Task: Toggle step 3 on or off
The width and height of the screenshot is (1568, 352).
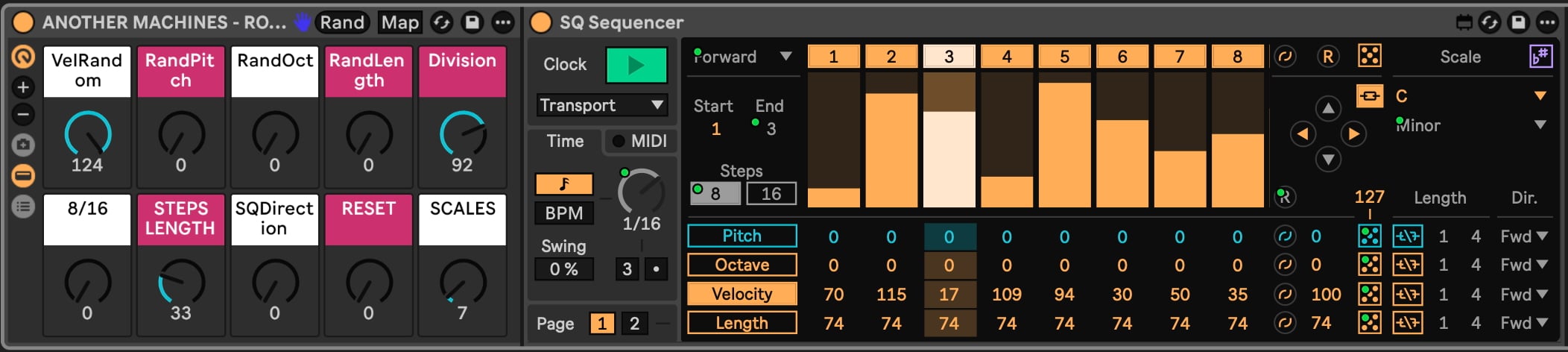Action: click(x=949, y=57)
